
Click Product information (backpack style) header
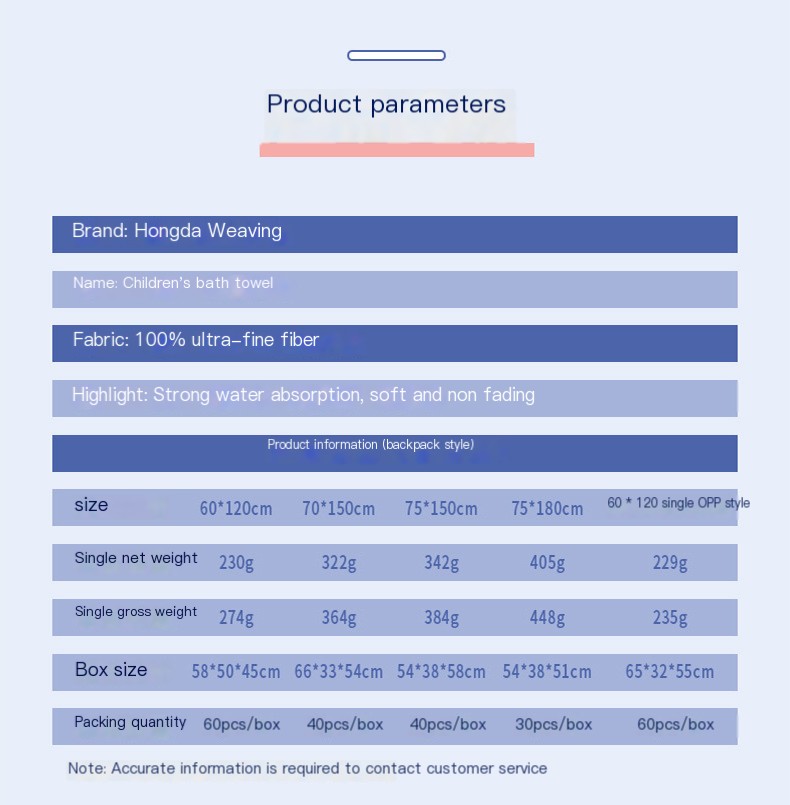(x=371, y=445)
